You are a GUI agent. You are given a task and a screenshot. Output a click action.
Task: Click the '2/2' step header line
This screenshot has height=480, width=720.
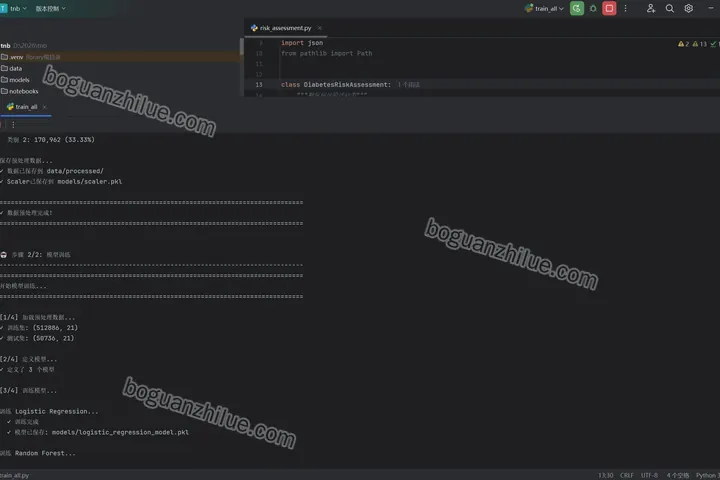coord(35,254)
